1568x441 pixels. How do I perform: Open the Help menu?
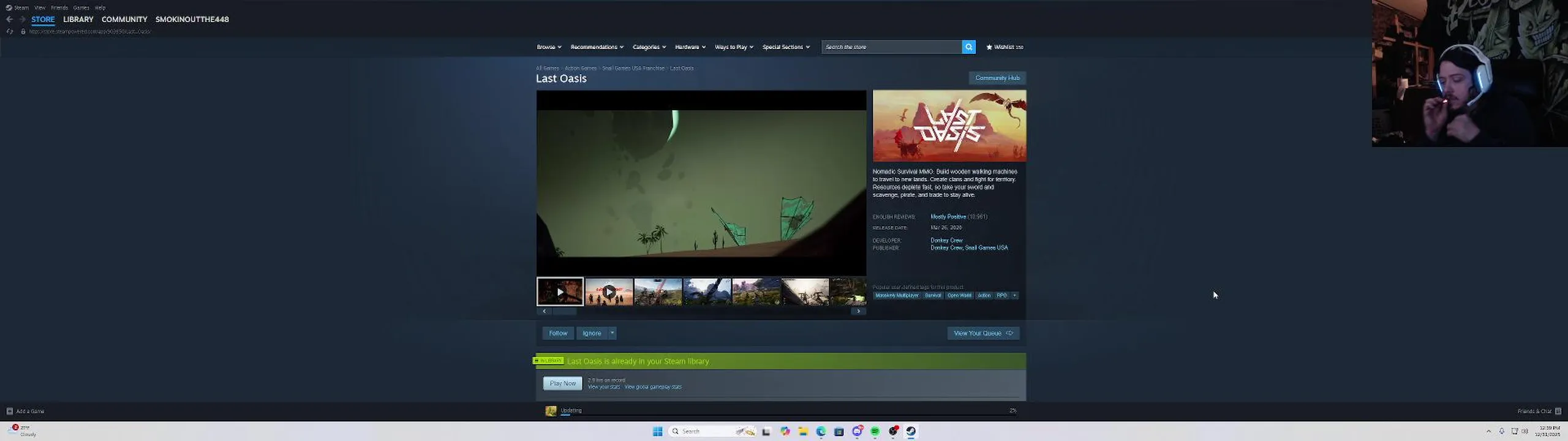click(100, 7)
